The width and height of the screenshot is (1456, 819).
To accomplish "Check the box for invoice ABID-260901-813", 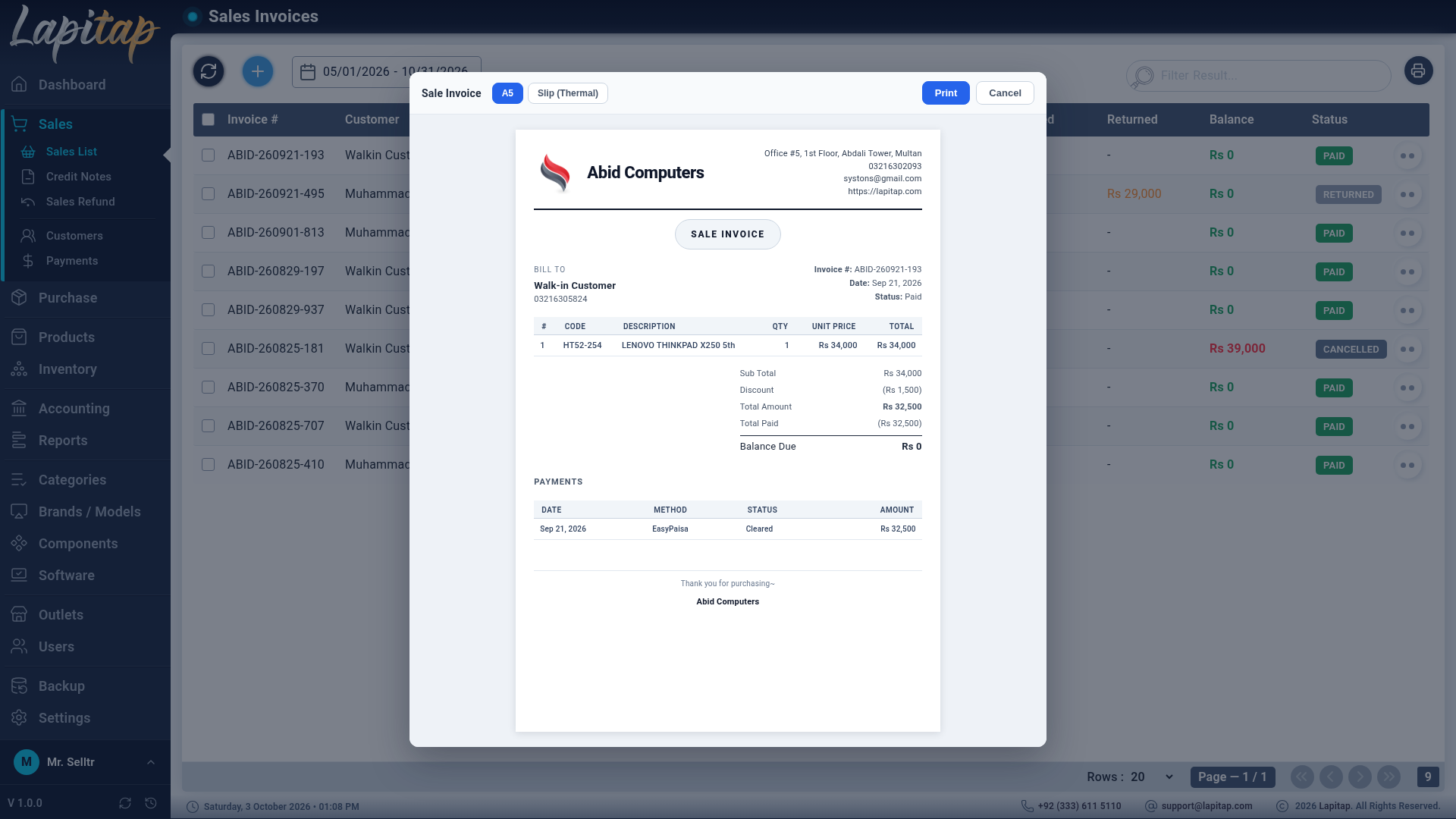I will 209,232.
